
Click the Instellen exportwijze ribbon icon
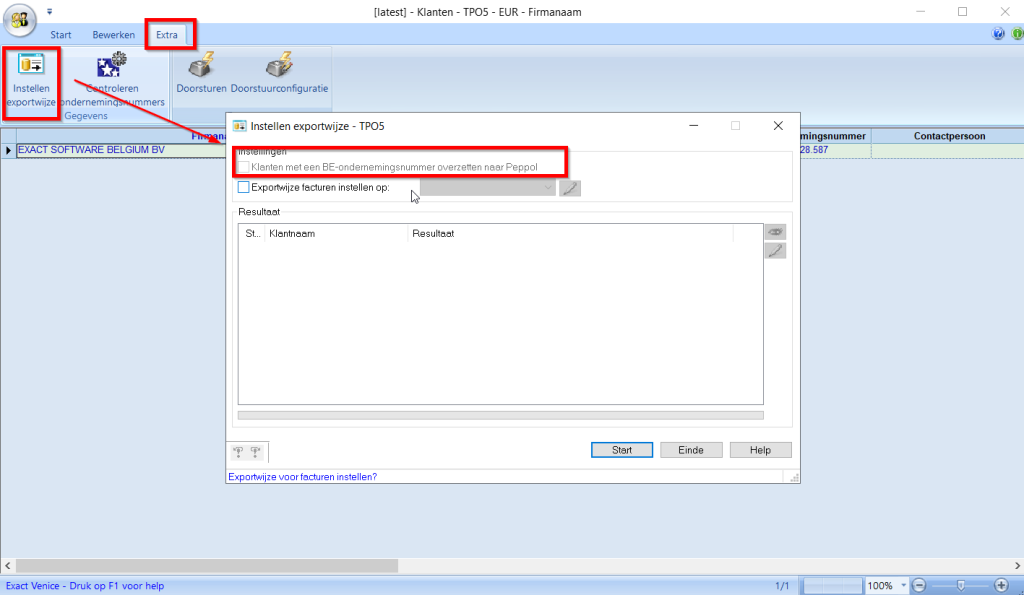(31, 67)
